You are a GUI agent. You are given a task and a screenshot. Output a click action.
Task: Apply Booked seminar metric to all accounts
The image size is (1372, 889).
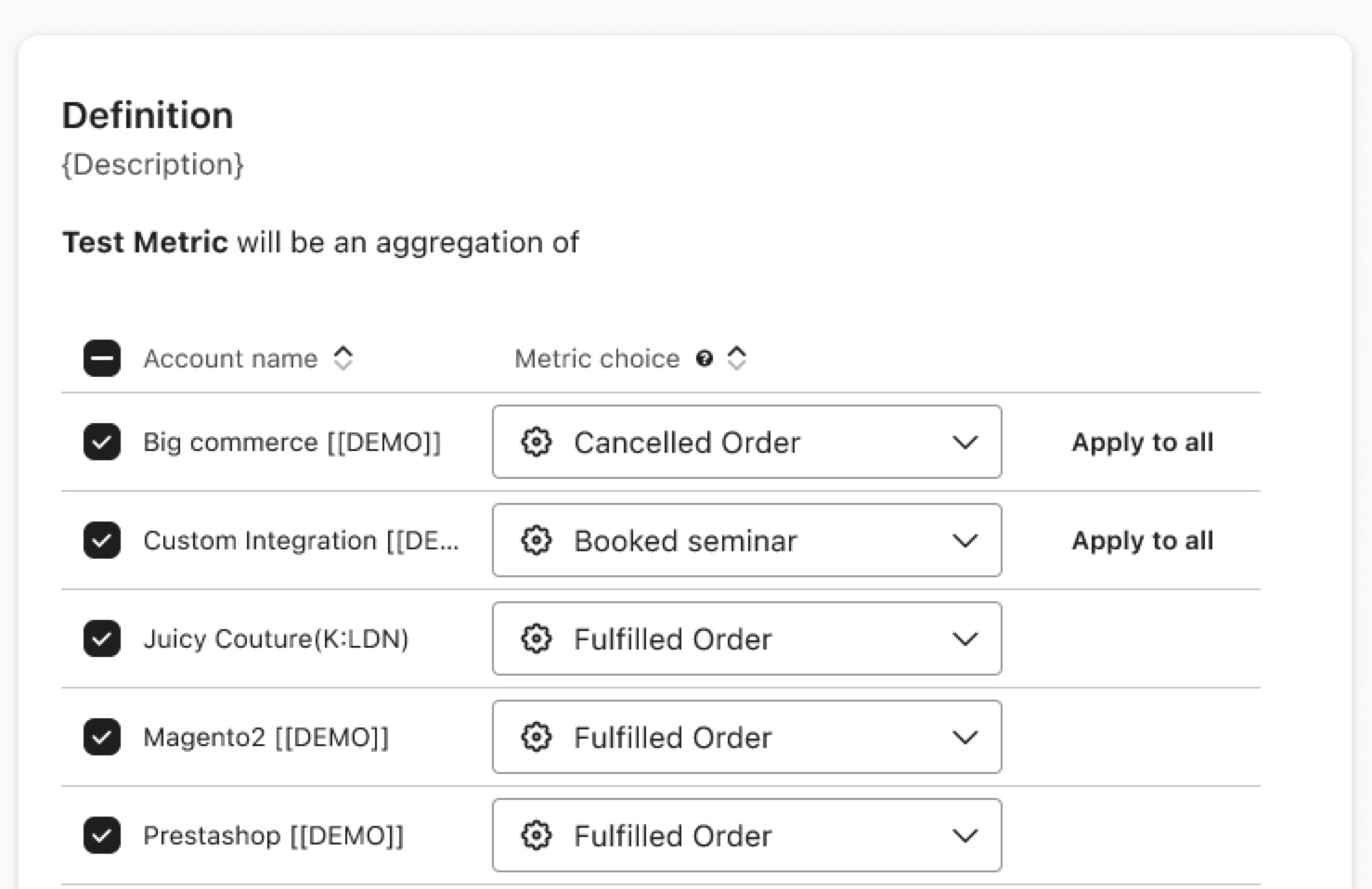pos(1142,540)
